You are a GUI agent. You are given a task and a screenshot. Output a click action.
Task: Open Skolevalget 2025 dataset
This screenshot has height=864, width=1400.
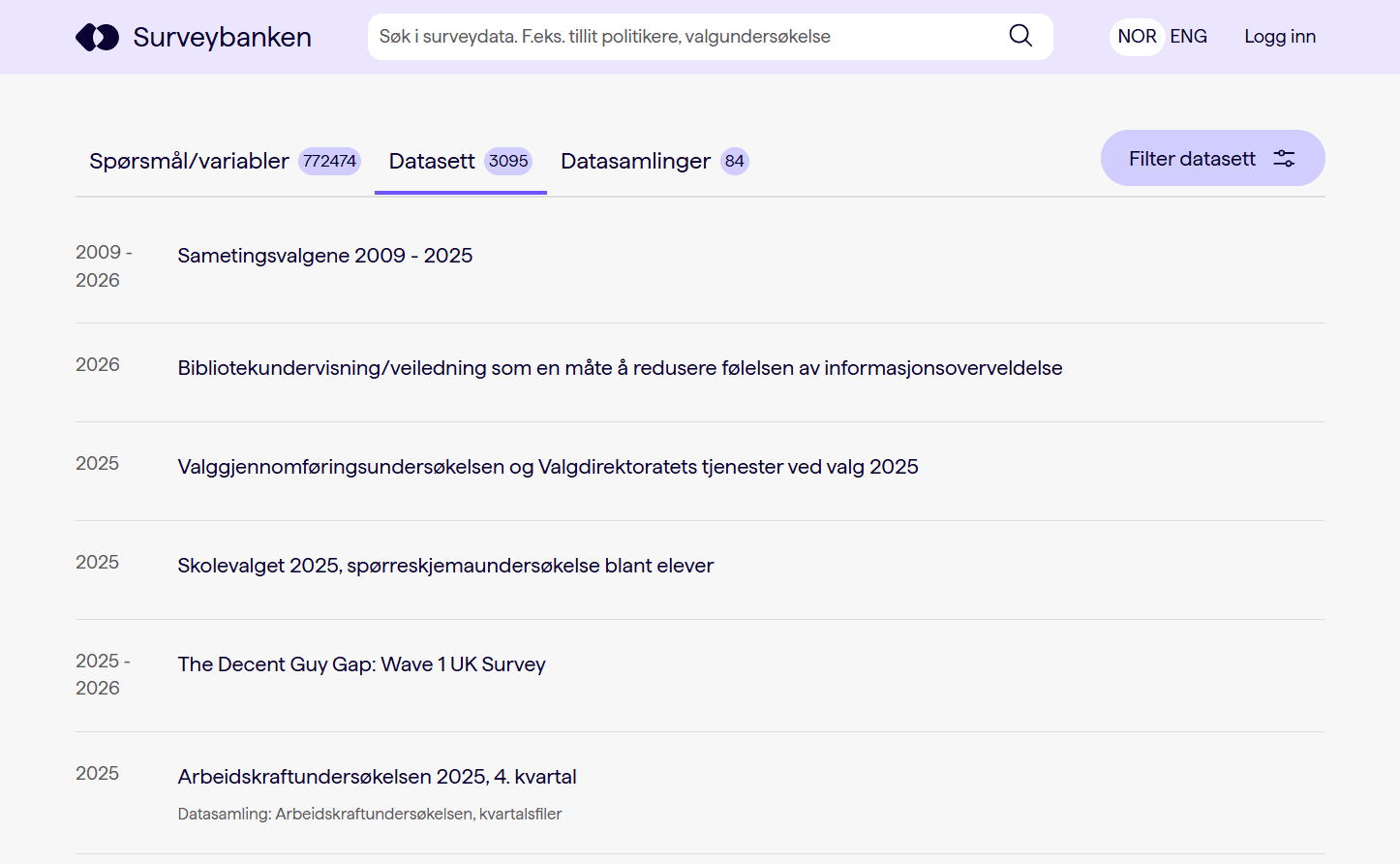point(445,566)
